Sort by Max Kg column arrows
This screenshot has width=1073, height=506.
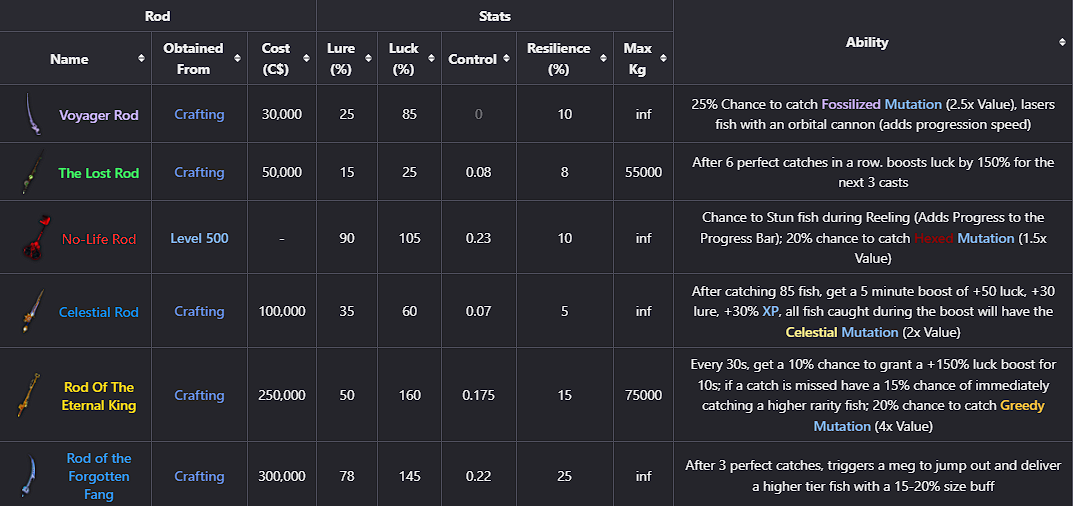(x=663, y=59)
